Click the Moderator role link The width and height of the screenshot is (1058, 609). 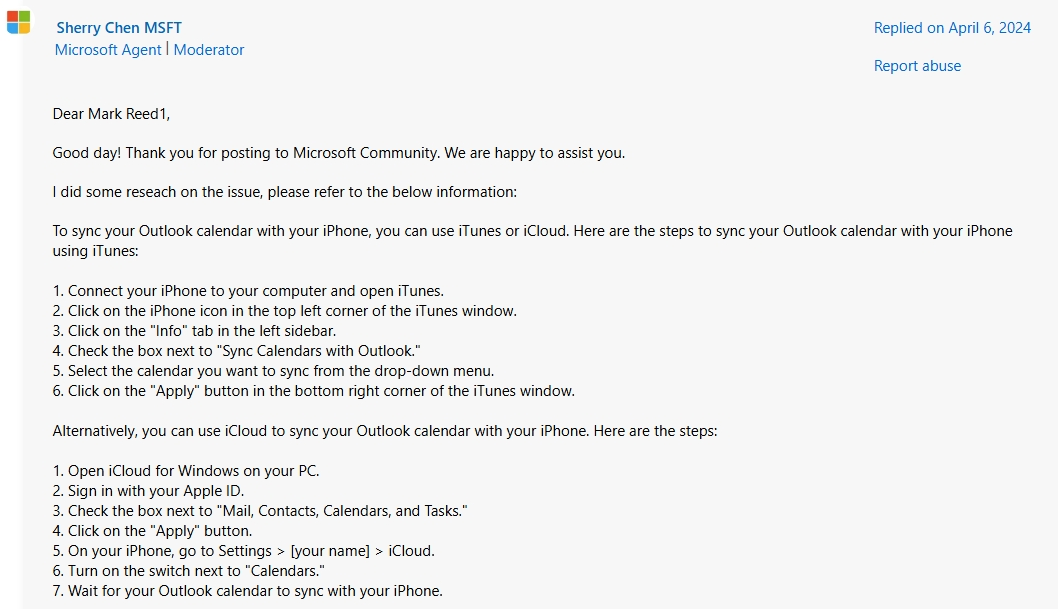tap(209, 50)
